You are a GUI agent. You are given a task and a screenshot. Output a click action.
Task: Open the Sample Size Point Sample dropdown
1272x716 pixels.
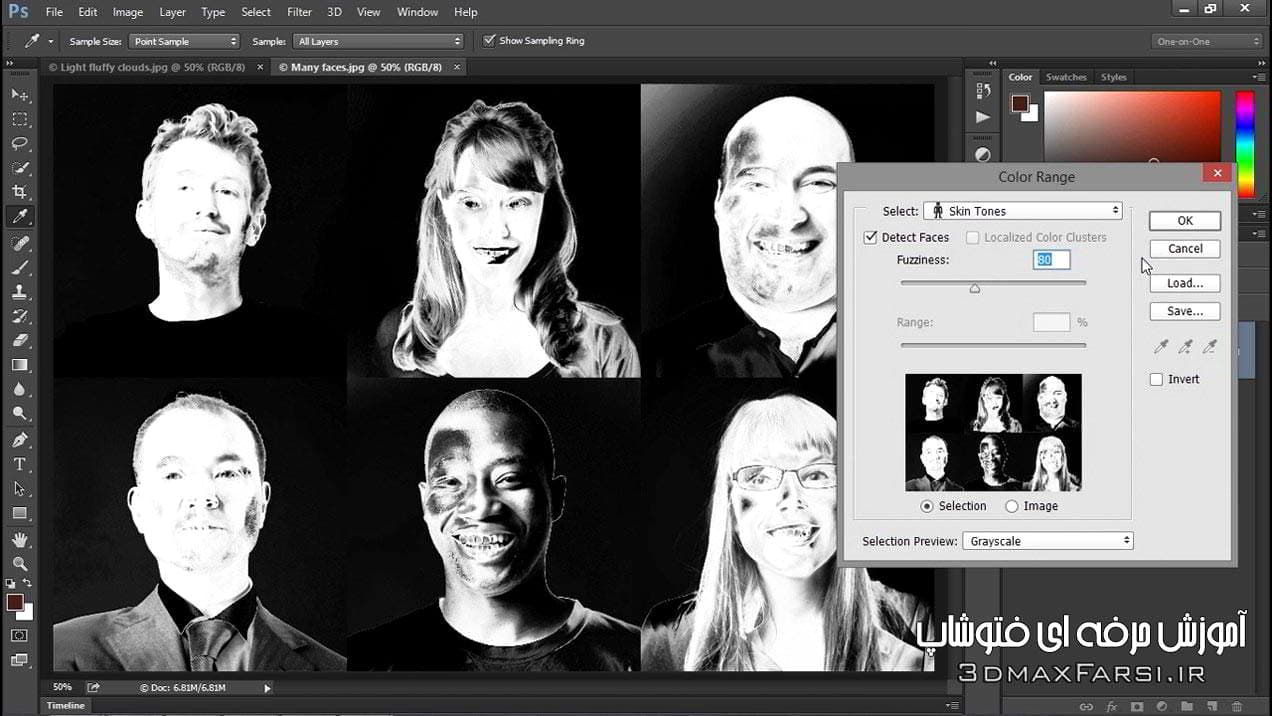click(184, 41)
